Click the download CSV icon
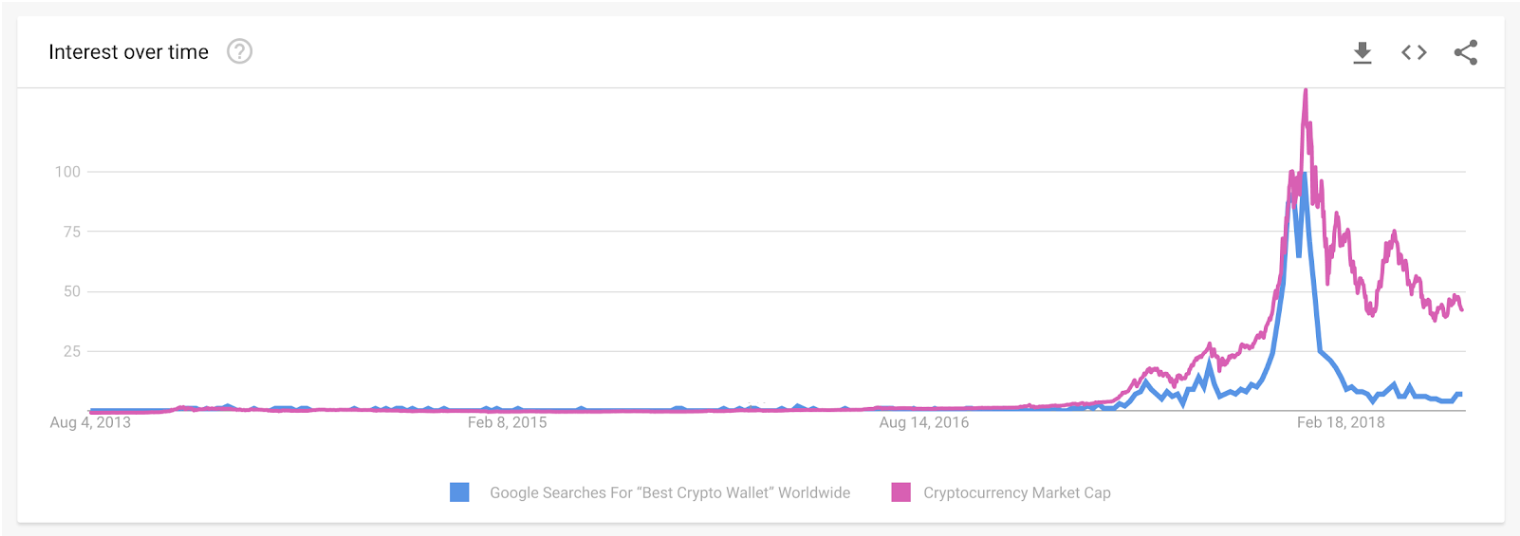Viewport: 1520px width, 536px height. tap(1362, 53)
